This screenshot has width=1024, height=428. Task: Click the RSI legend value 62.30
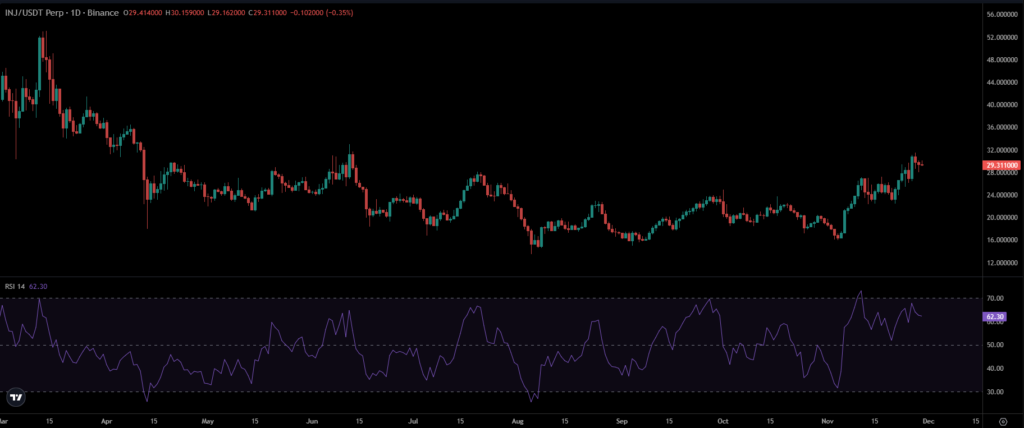tap(39, 286)
